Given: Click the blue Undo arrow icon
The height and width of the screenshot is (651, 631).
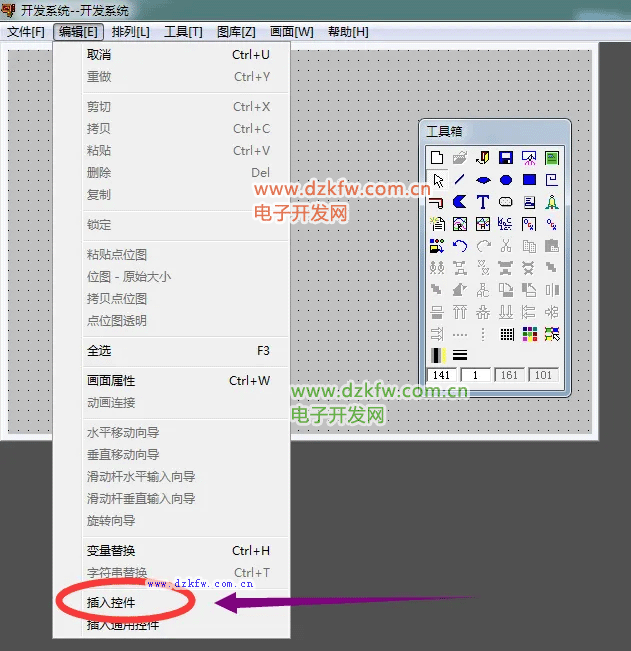Looking at the screenshot, I should (x=460, y=246).
